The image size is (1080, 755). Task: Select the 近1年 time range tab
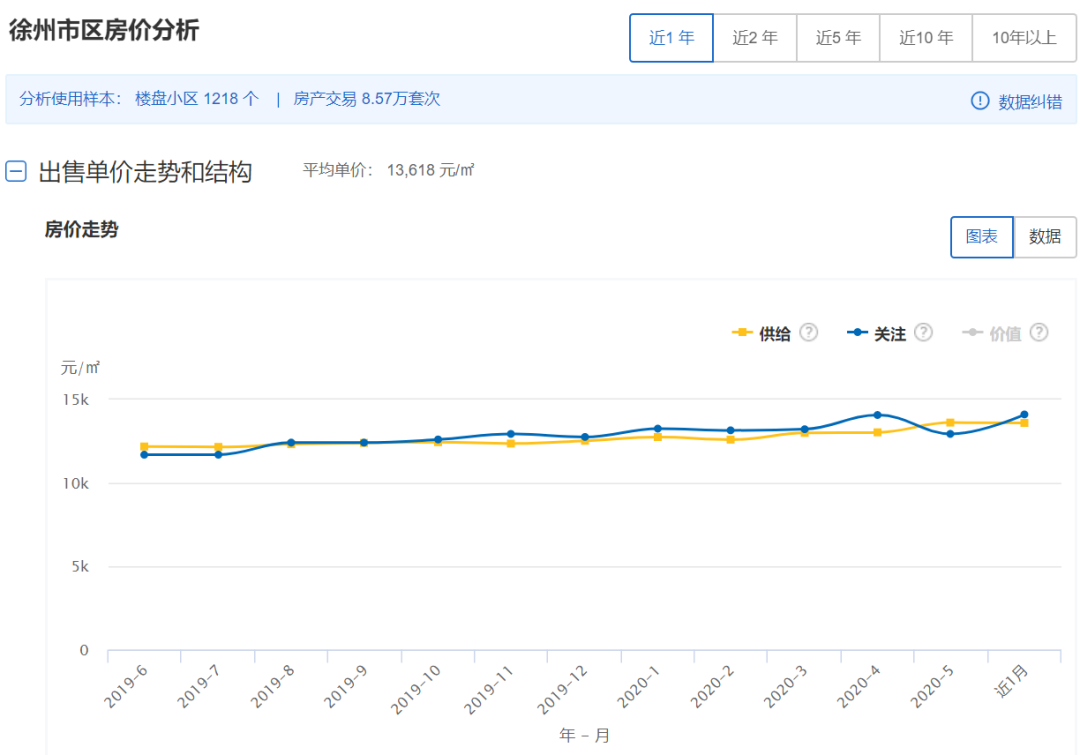[671, 38]
